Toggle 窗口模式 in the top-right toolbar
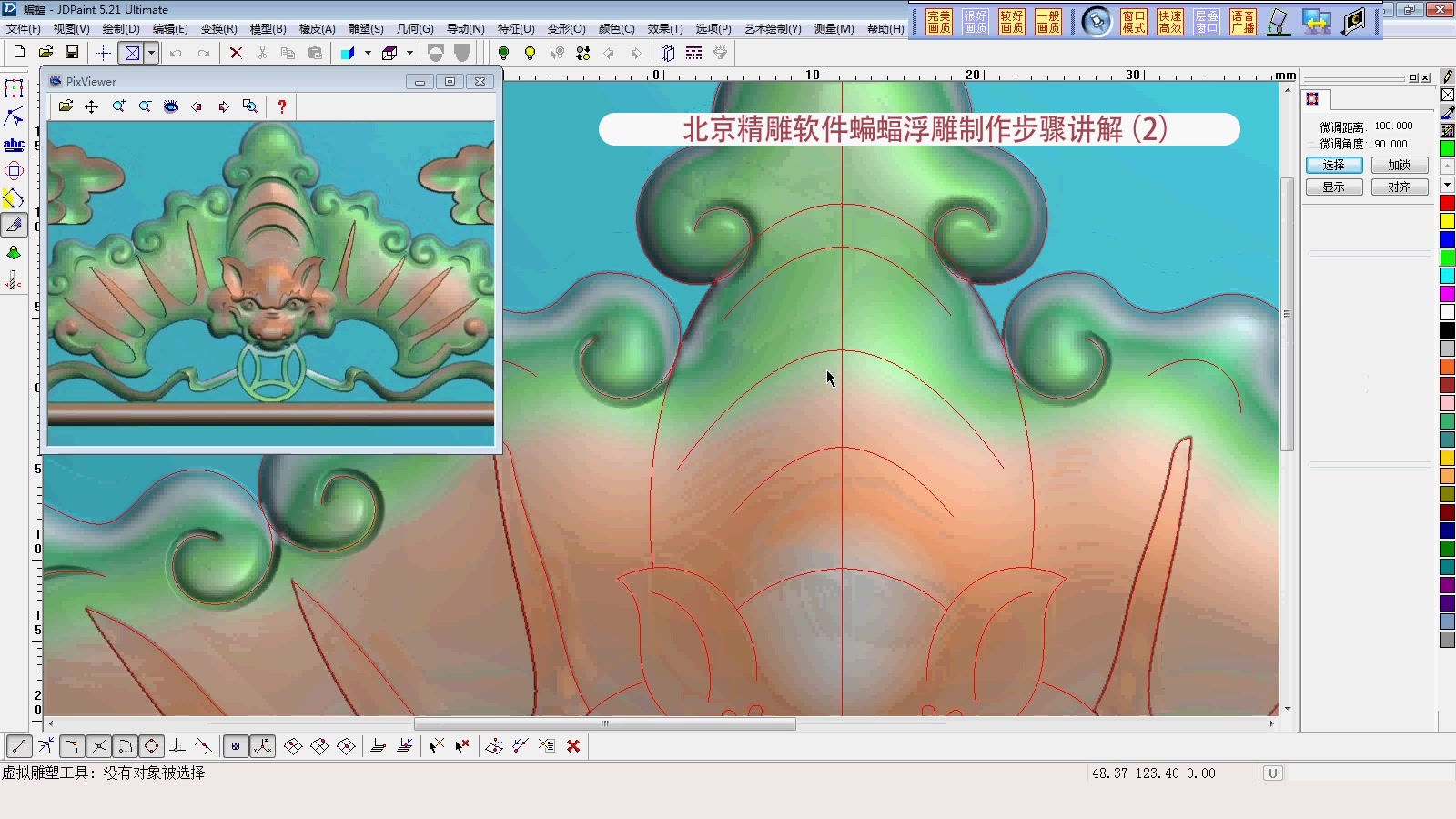The image size is (1456, 819). (x=1136, y=23)
